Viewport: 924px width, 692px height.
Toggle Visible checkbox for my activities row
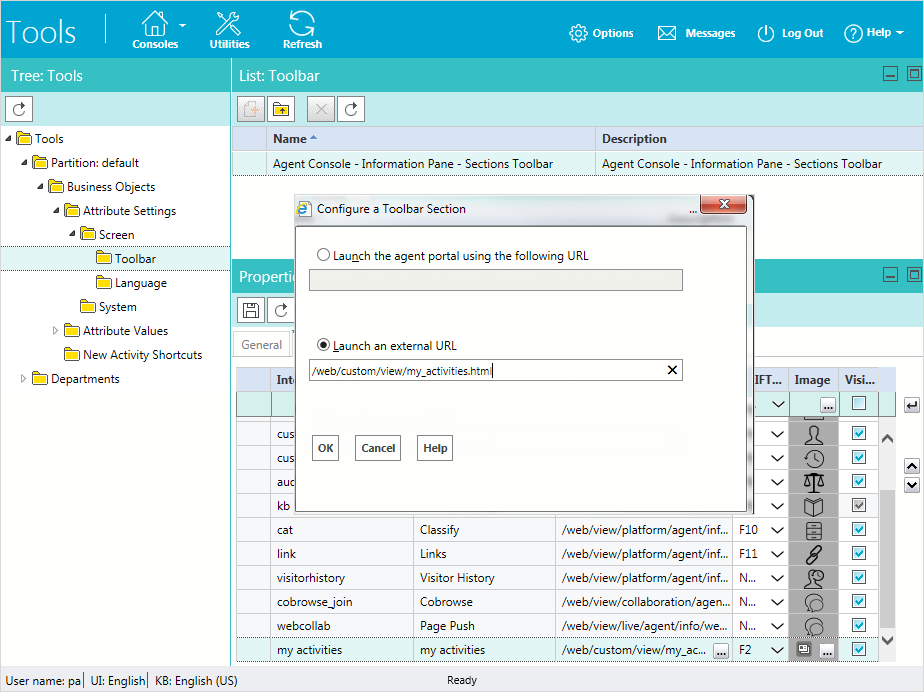(859, 650)
